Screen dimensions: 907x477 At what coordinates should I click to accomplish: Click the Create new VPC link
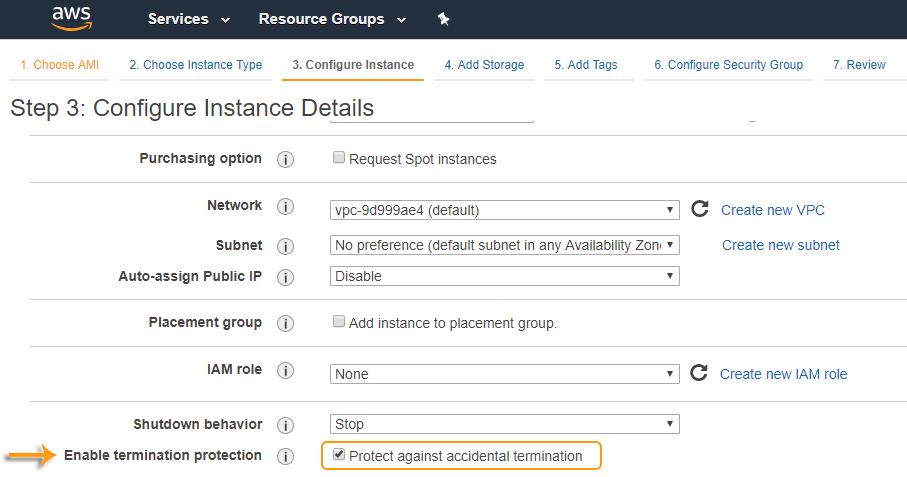coord(773,210)
